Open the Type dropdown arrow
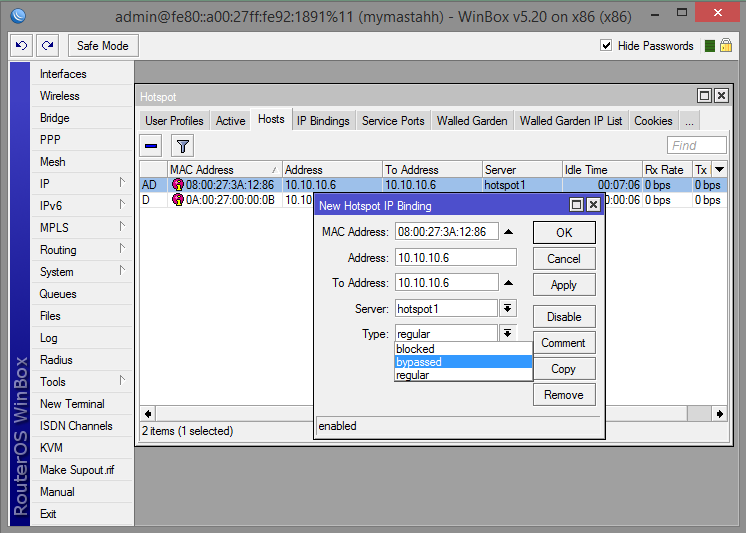 [508, 333]
